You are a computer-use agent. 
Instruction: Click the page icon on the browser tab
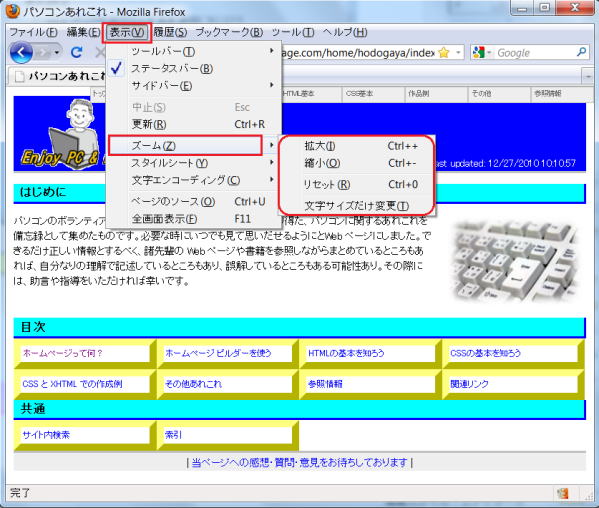[x=19, y=76]
